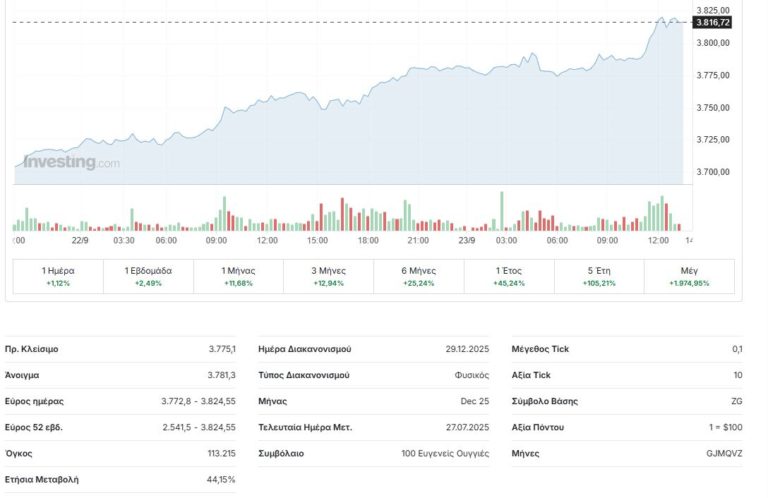Click the Investing.com watermark logo on chart
Viewport: 768px width, 498px height.
[71, 162]
